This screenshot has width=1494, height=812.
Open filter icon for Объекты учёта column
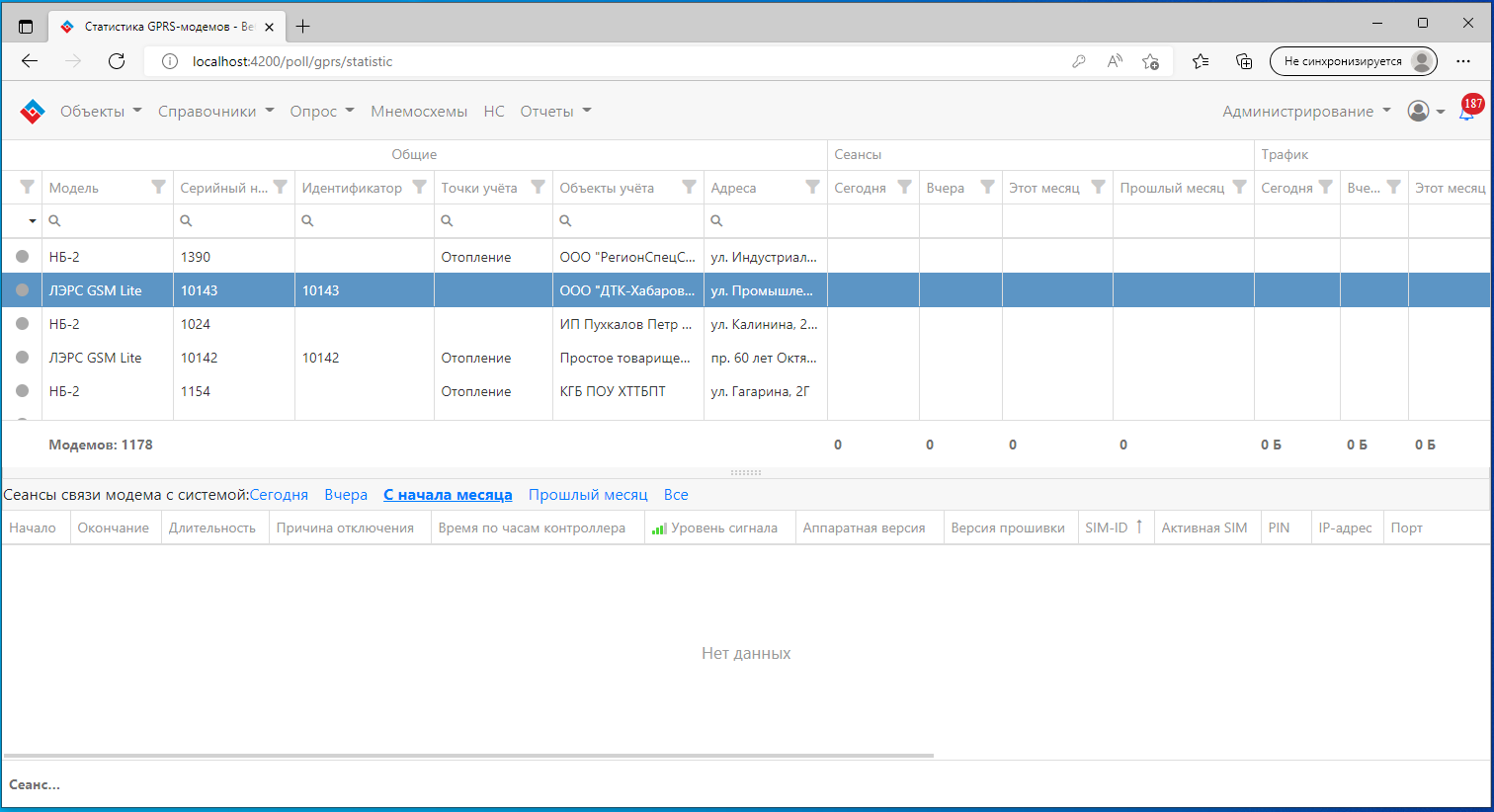(x=689, y=188)
